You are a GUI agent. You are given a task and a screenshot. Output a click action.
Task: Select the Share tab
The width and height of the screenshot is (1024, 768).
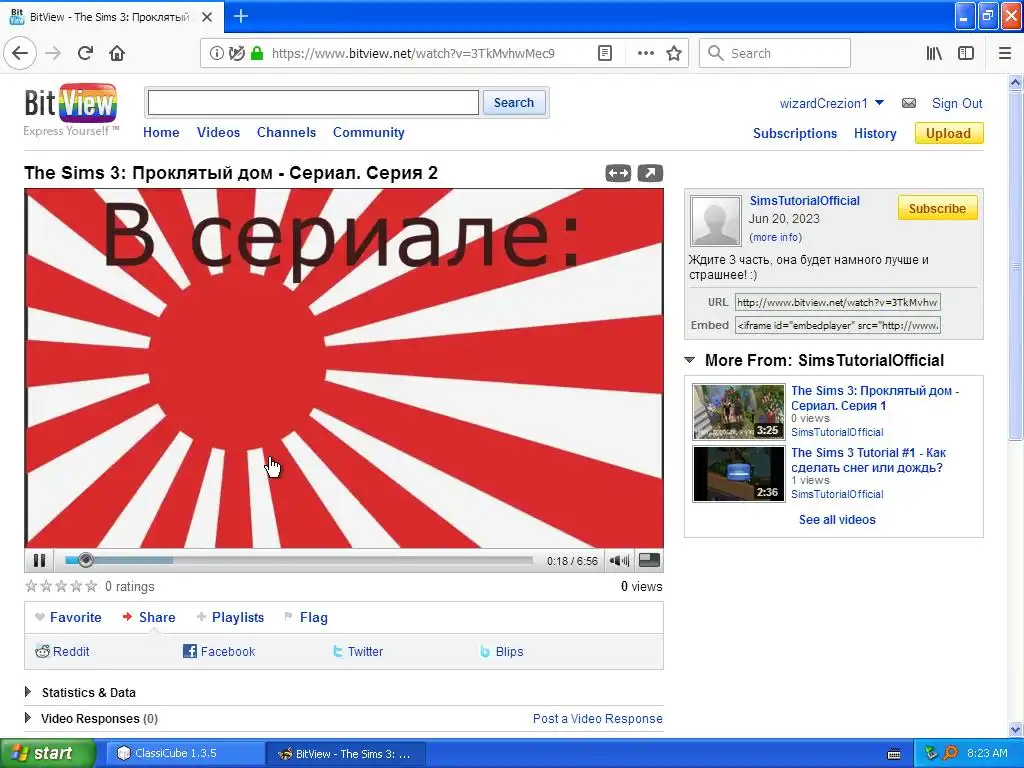(x=149, y=617)
